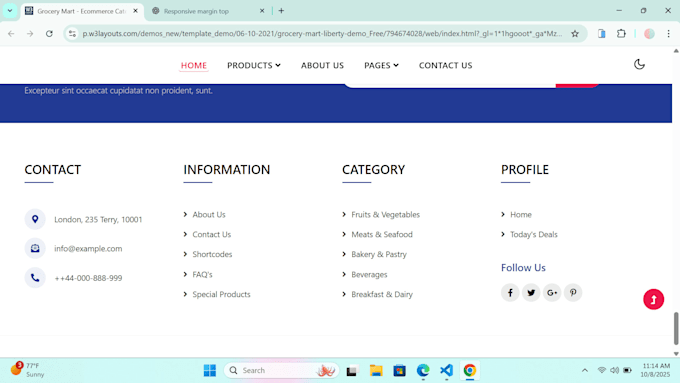680x383 pixels.
Task: Show hidden system tray icons
Action: (x=585, y=370)
